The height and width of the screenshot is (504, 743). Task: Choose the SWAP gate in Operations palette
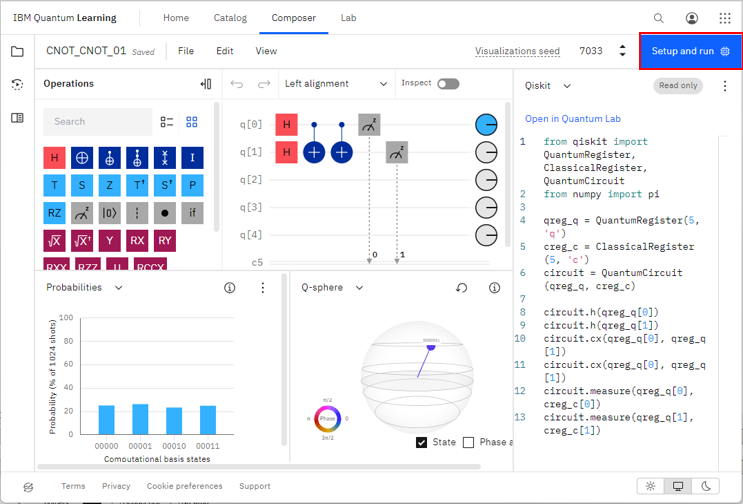(165, 158)
